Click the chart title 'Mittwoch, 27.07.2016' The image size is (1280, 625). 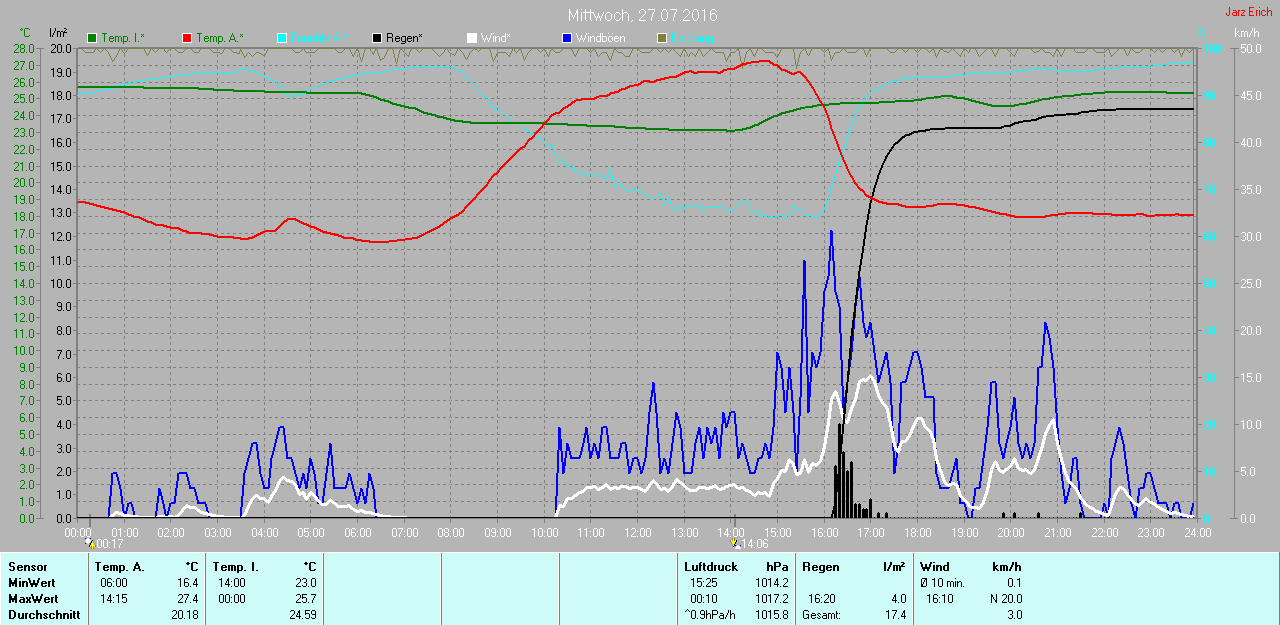pos(642,15)
